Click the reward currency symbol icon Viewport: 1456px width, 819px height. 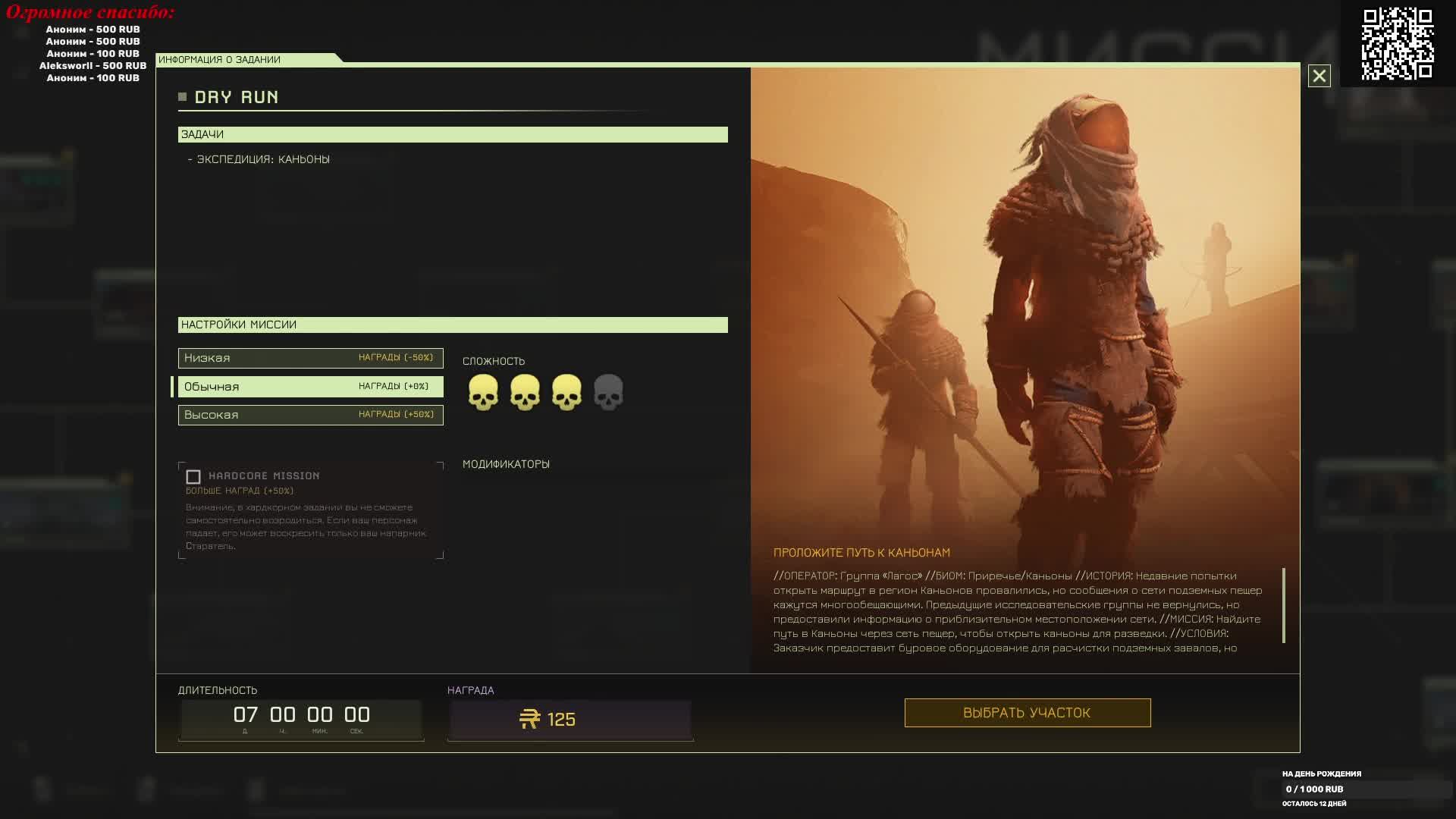pos(529,719)
